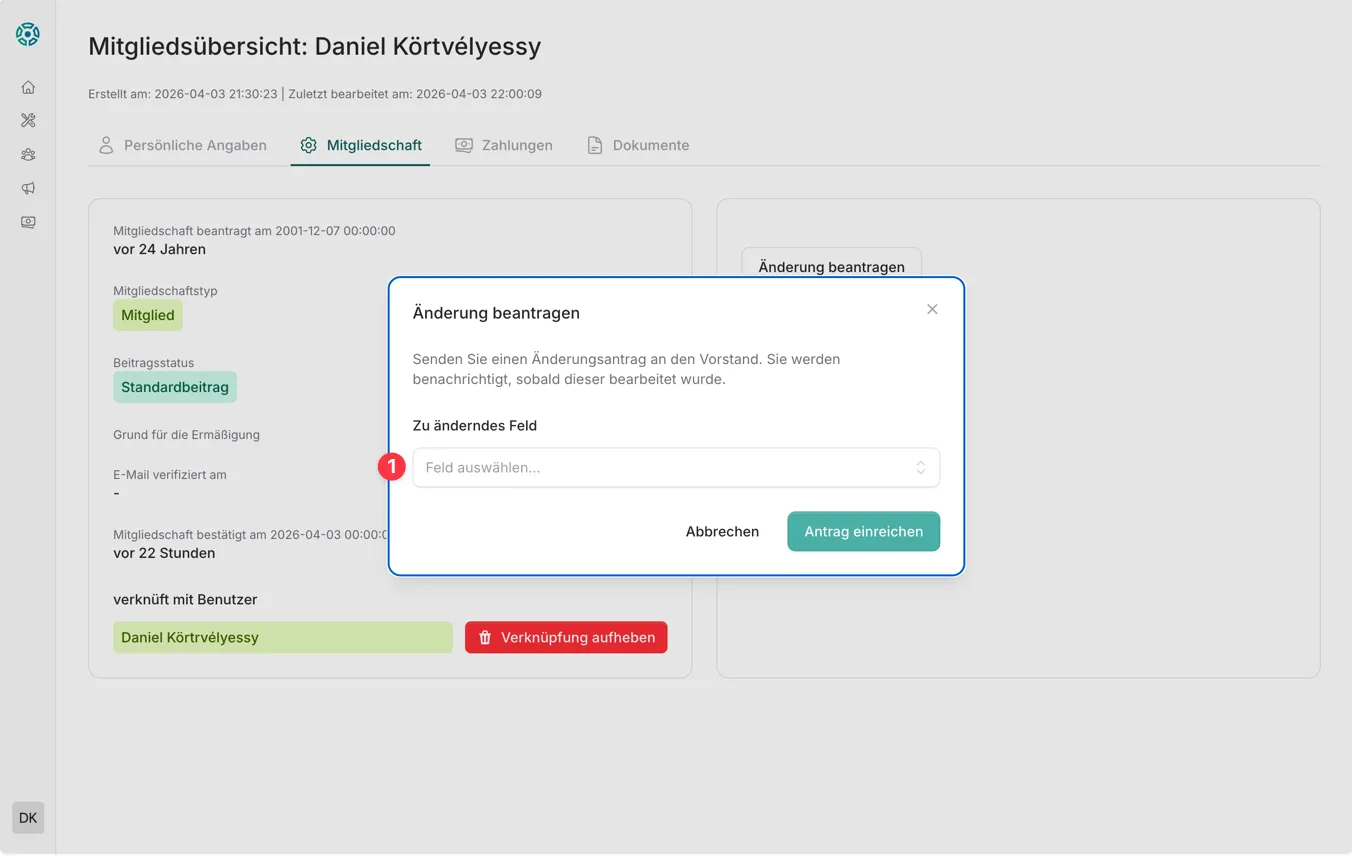Click Abbrechen to cancel the request
The height and width of the screenshot is (856, 1352).
[722, 531]
